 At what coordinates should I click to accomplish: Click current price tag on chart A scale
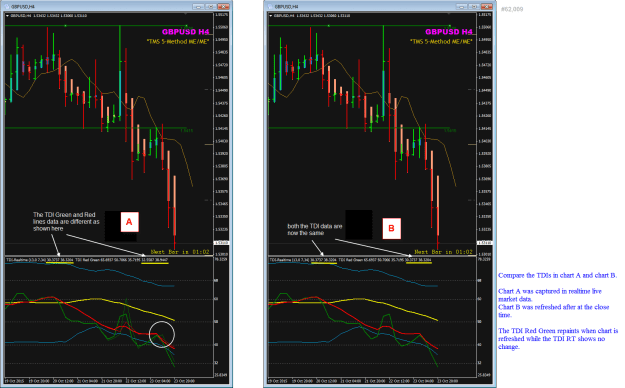[x=222, y=242]
